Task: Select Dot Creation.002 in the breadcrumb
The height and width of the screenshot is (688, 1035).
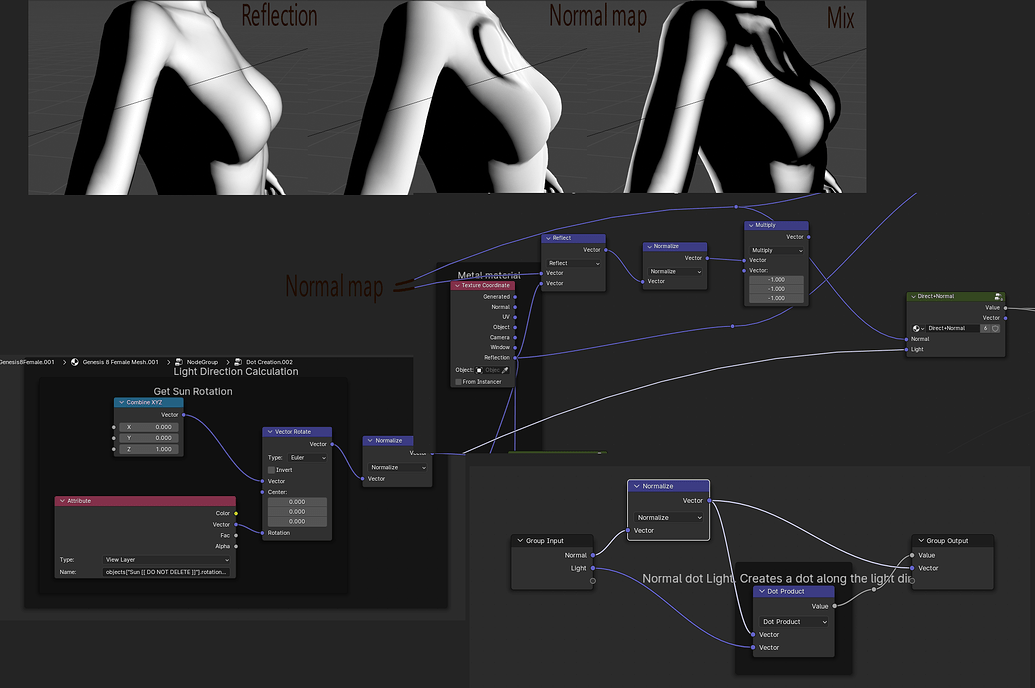Action: tap(269, 362)
